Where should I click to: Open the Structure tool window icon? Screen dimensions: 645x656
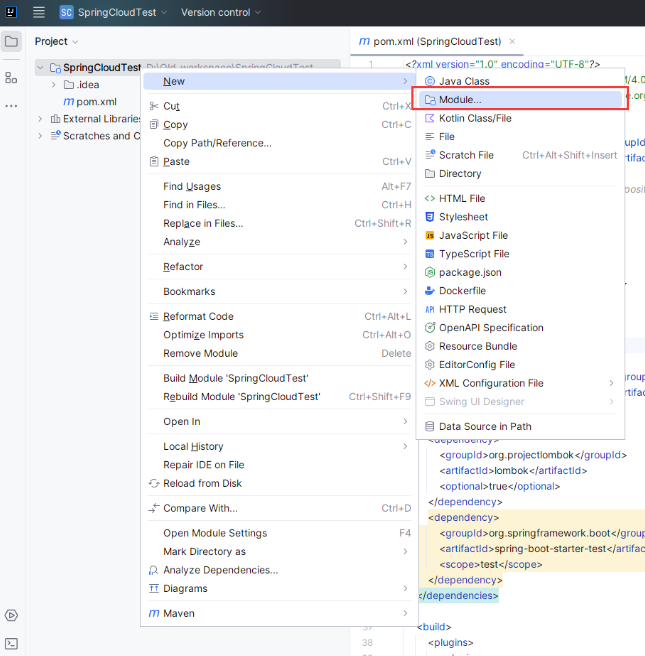click(11, 77)
